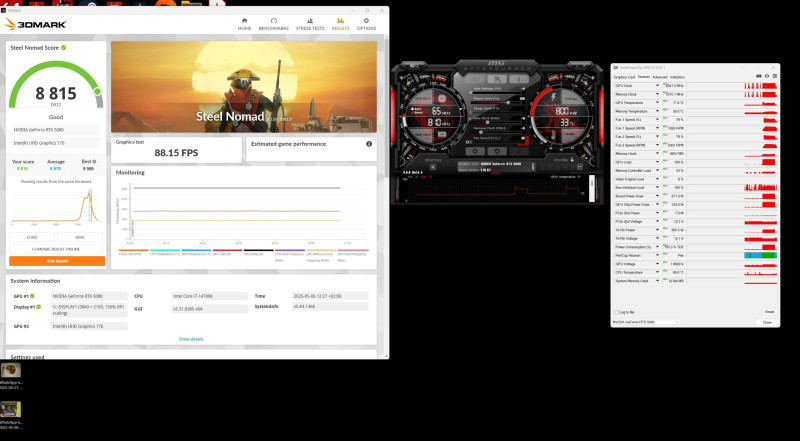
Task: Select GPU-Z Sensors tab
Action: pyautogui.click(x=644, y=77)
